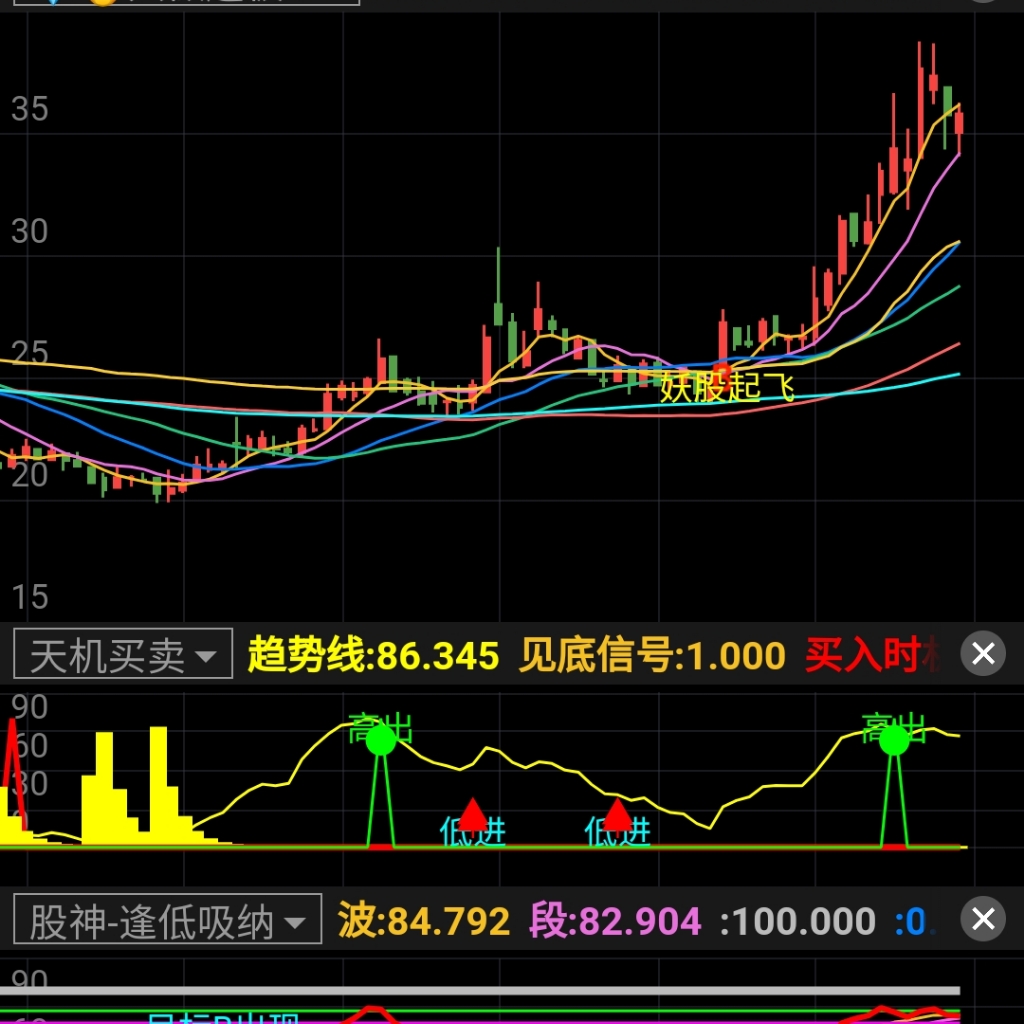The height and width of the screenshot is (1024, 1024).
Task: Remove the 股神-逢低吸纳 indicator panel
Action: click(982, 919)
